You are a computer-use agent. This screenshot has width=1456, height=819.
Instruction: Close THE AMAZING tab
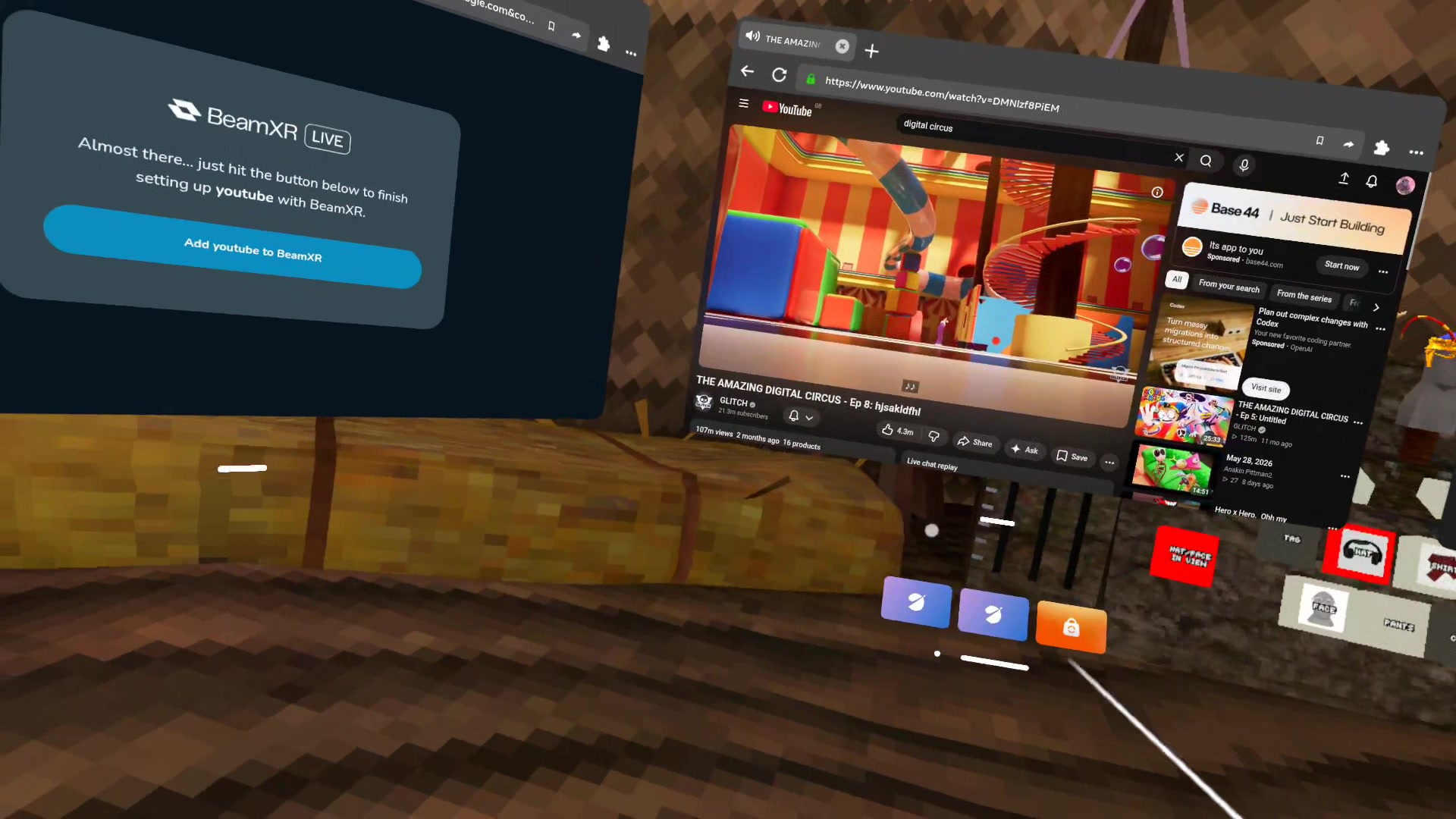click(842, 46)
